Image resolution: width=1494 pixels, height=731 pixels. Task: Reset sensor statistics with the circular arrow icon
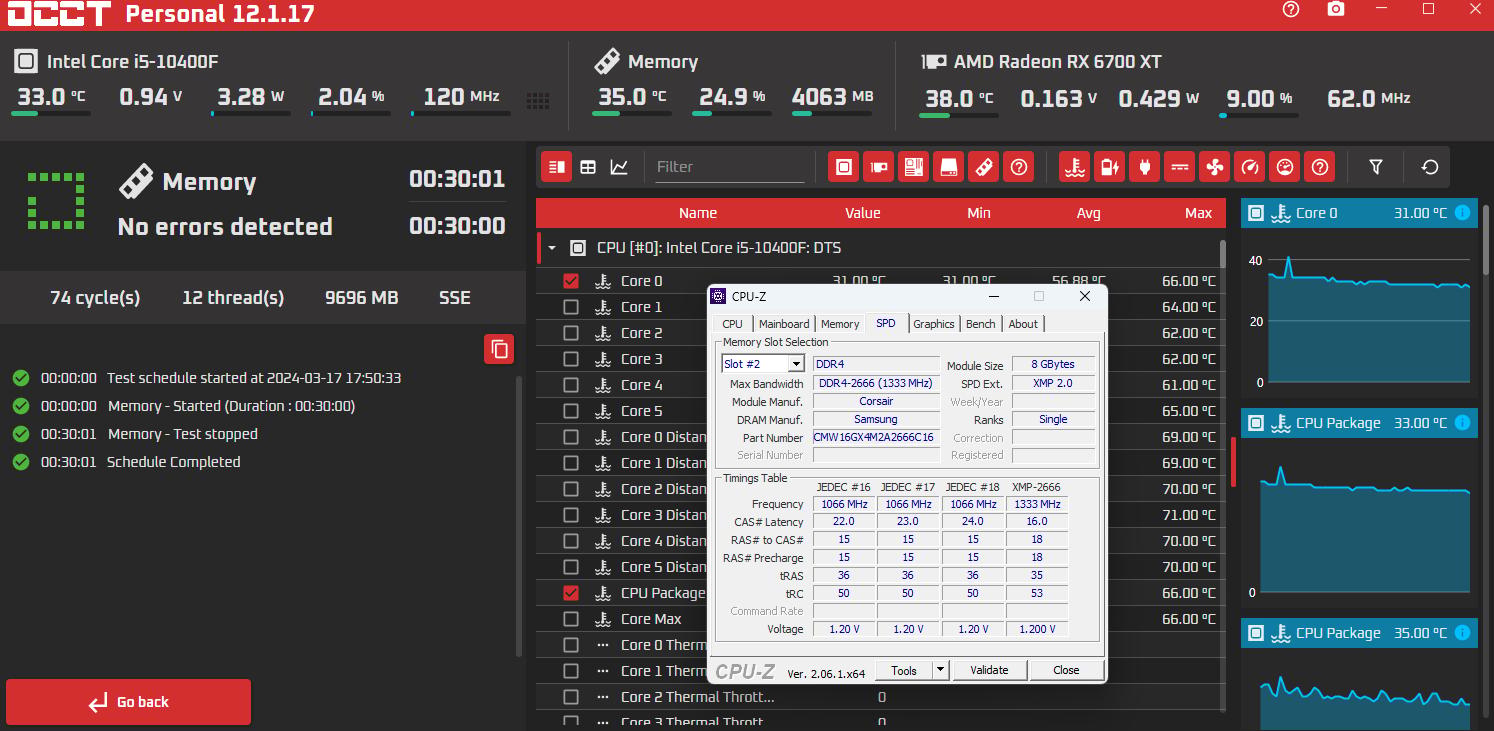[1430, 167]
